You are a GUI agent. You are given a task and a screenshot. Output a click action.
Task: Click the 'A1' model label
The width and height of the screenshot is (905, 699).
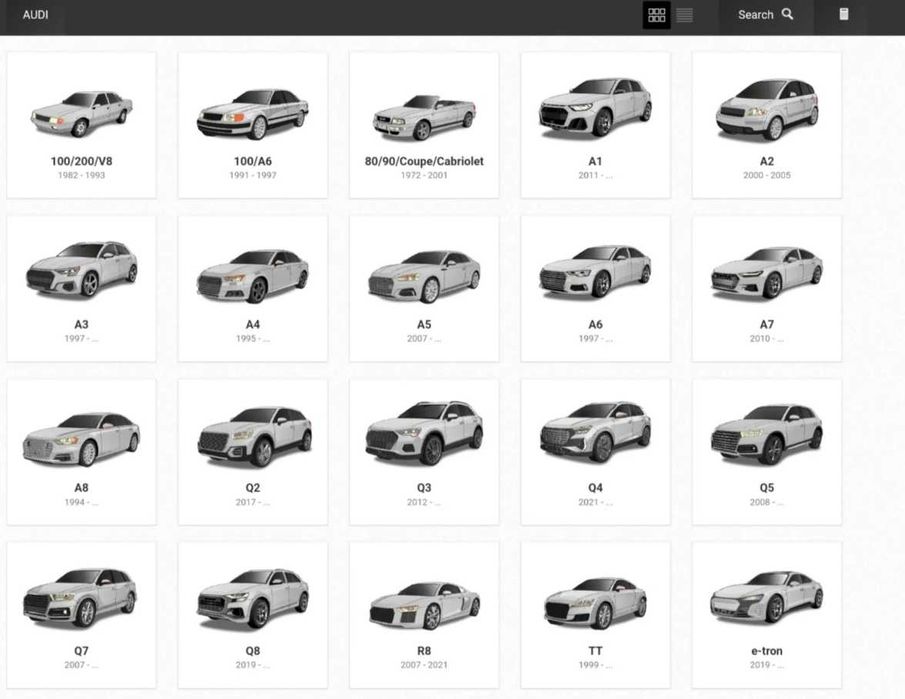tap(595, 161)
